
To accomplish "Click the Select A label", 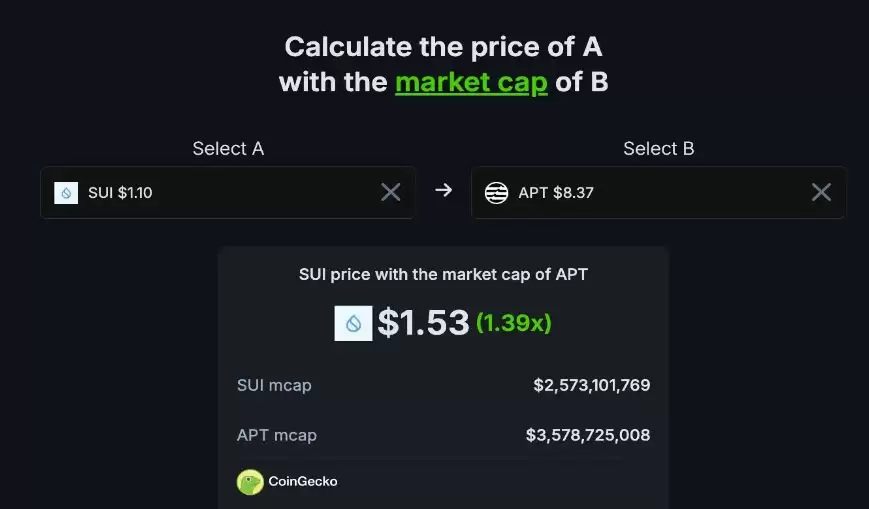I will 228,149.
